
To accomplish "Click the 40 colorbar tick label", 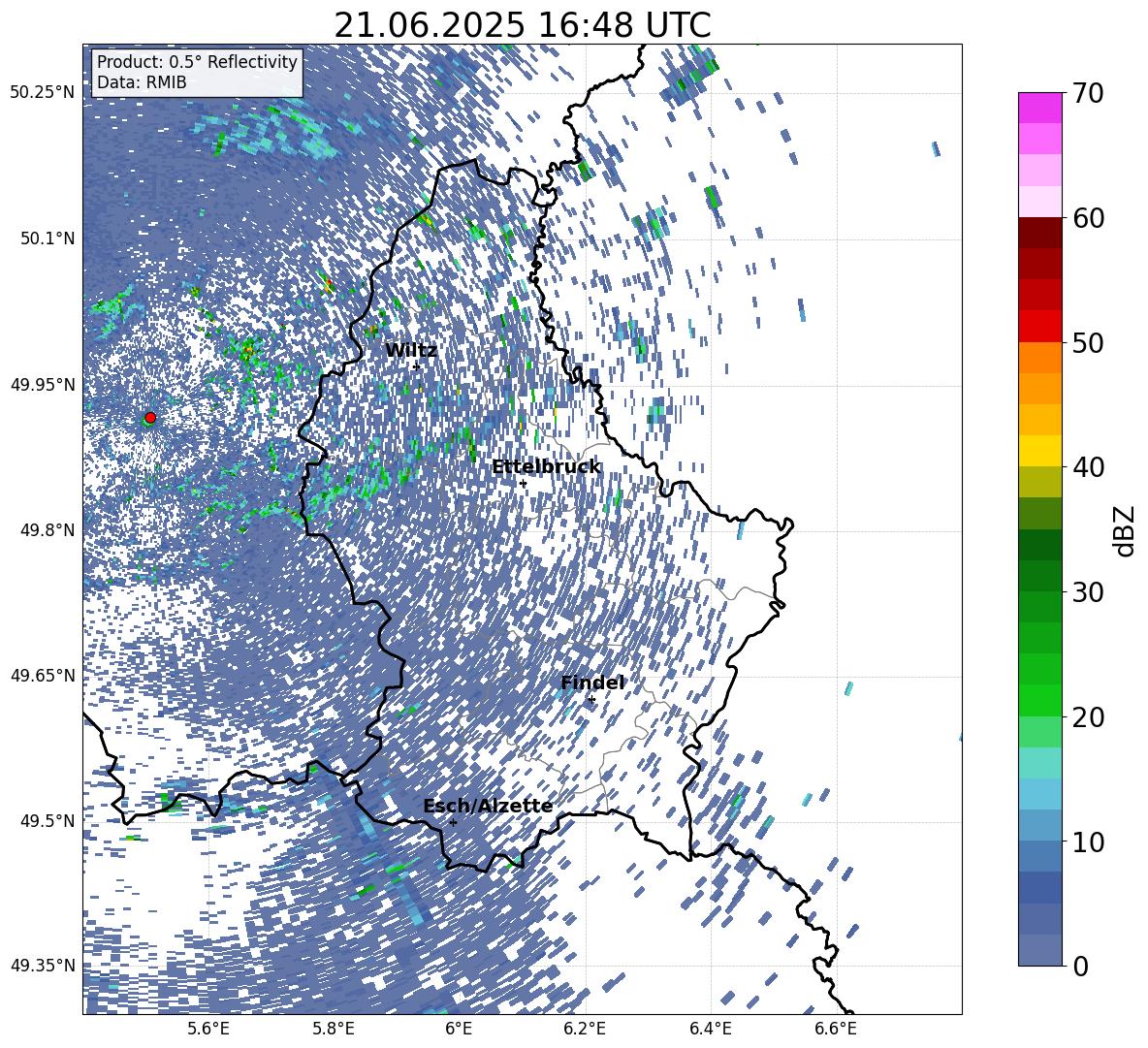I will 1088,467.
